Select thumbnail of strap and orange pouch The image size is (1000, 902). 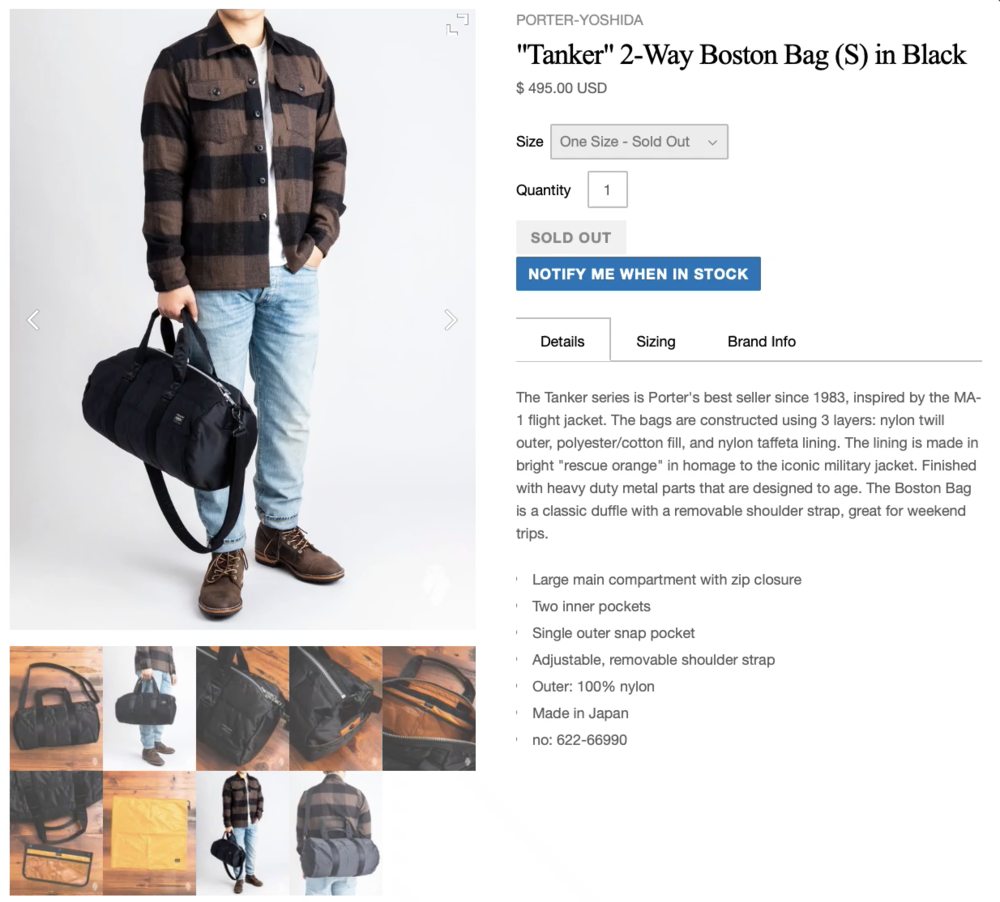pyautogui.click(x=56, y=833)
